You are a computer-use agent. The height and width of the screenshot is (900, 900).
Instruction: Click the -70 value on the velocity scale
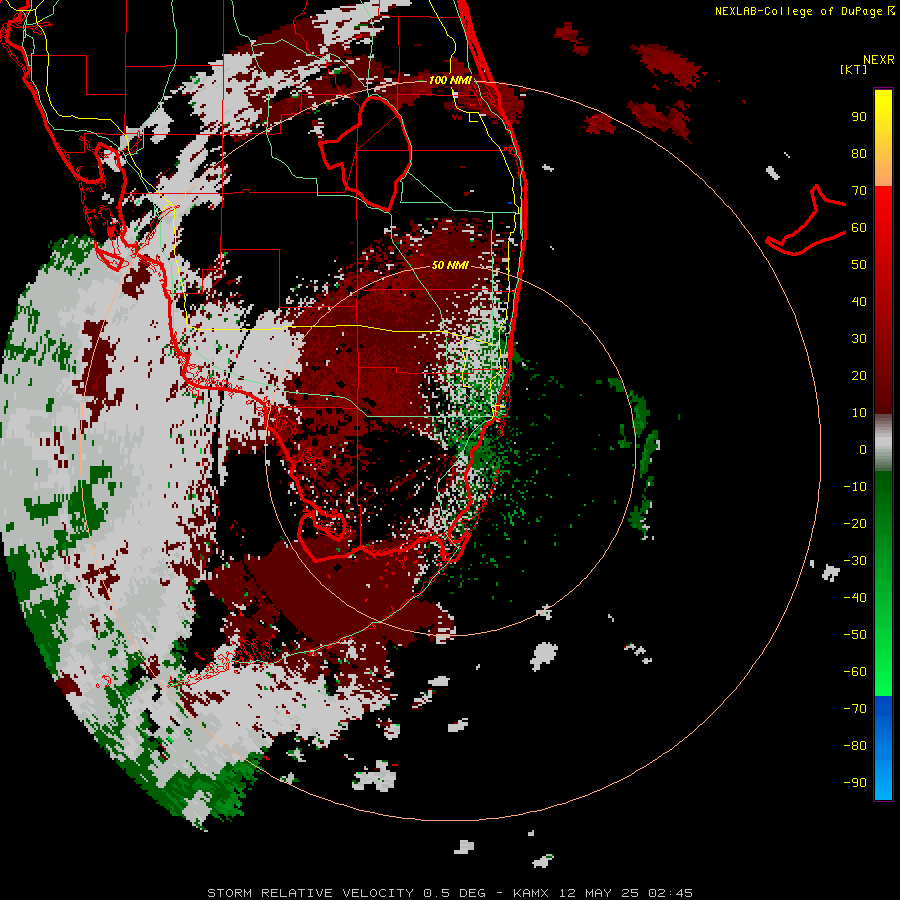(855, 708)
